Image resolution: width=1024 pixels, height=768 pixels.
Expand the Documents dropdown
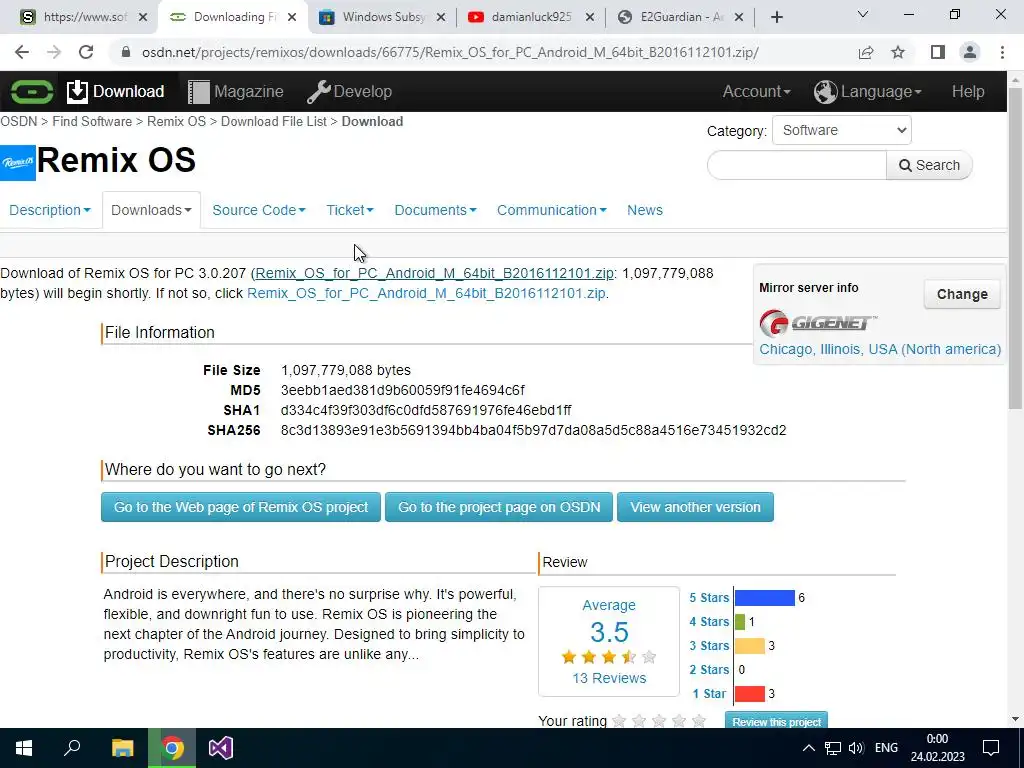[x=435, y=210]
